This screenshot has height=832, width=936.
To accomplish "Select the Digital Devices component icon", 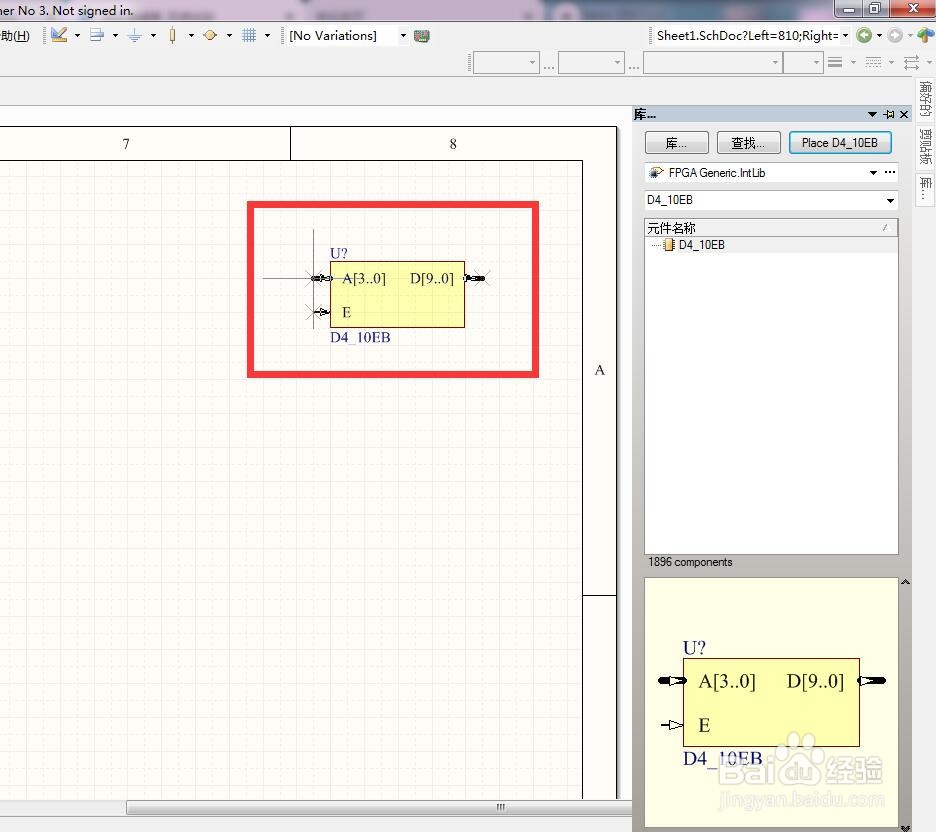I will tap(173, 35).
